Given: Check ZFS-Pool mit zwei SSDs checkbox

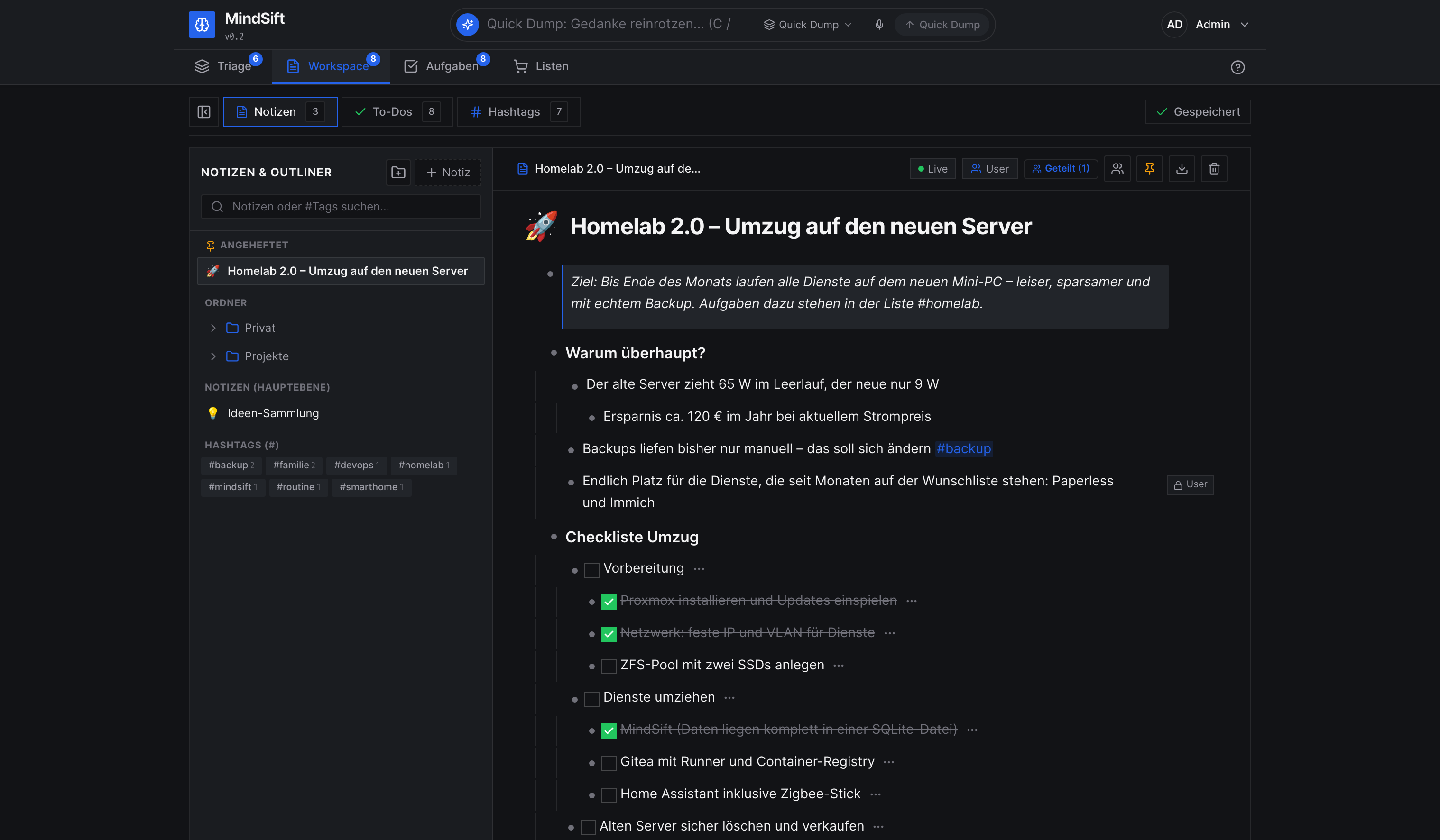Looking at the screenshot, I should 609,667.
